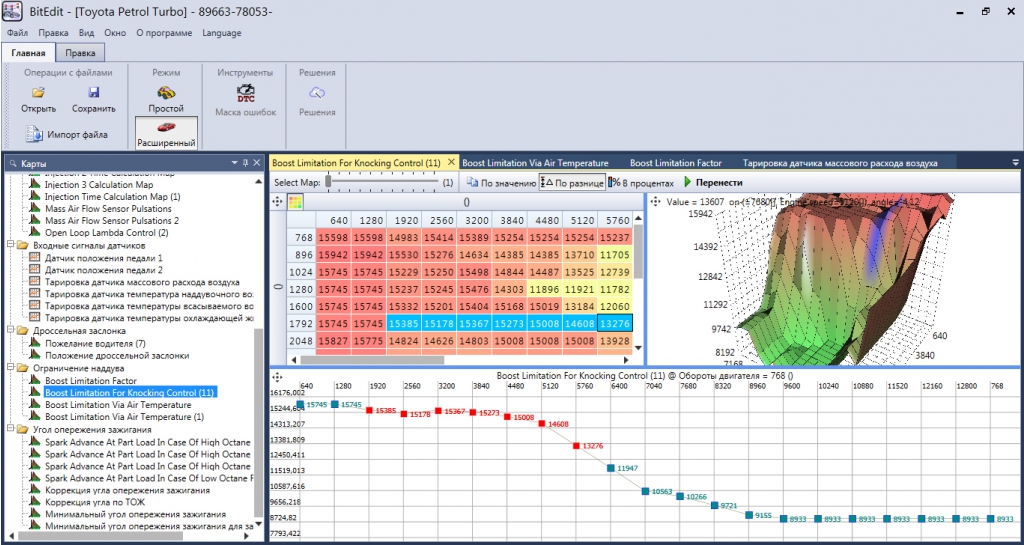The image size is (1024, 545).
Task: Open the Правка menu
Action: click(x=53, y=33)
